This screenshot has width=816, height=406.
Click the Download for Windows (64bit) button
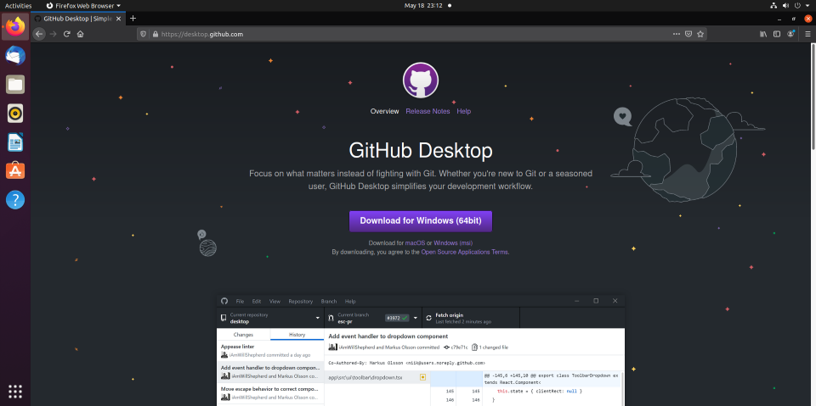[420, 220]
